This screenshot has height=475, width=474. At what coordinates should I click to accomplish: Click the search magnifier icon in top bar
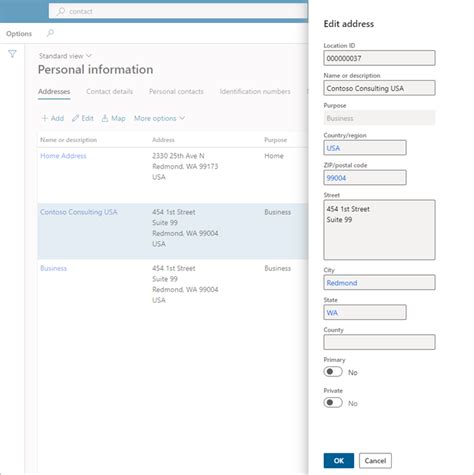(x=61, y=11)
